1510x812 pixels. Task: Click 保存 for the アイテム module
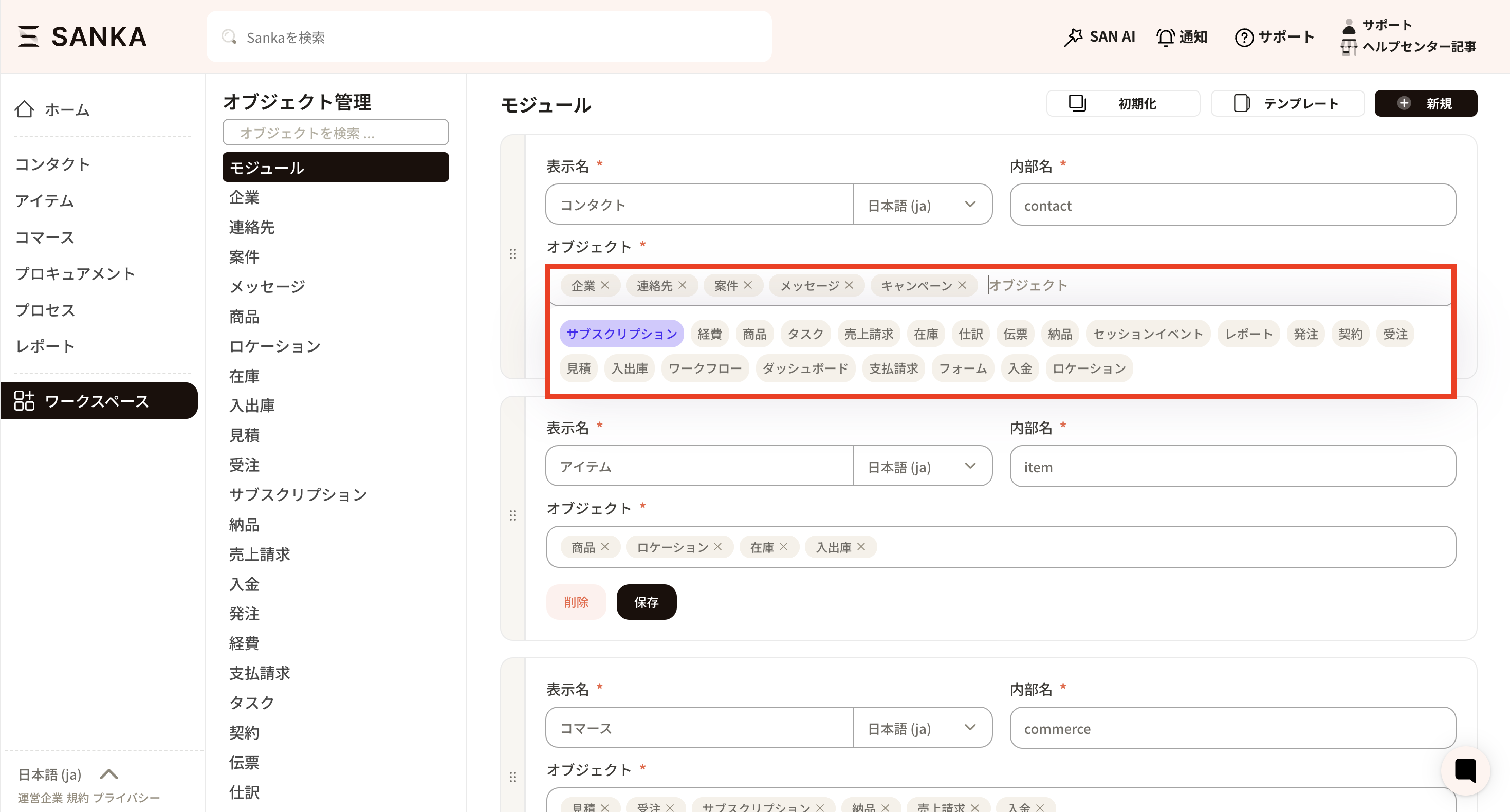(647, 601)
